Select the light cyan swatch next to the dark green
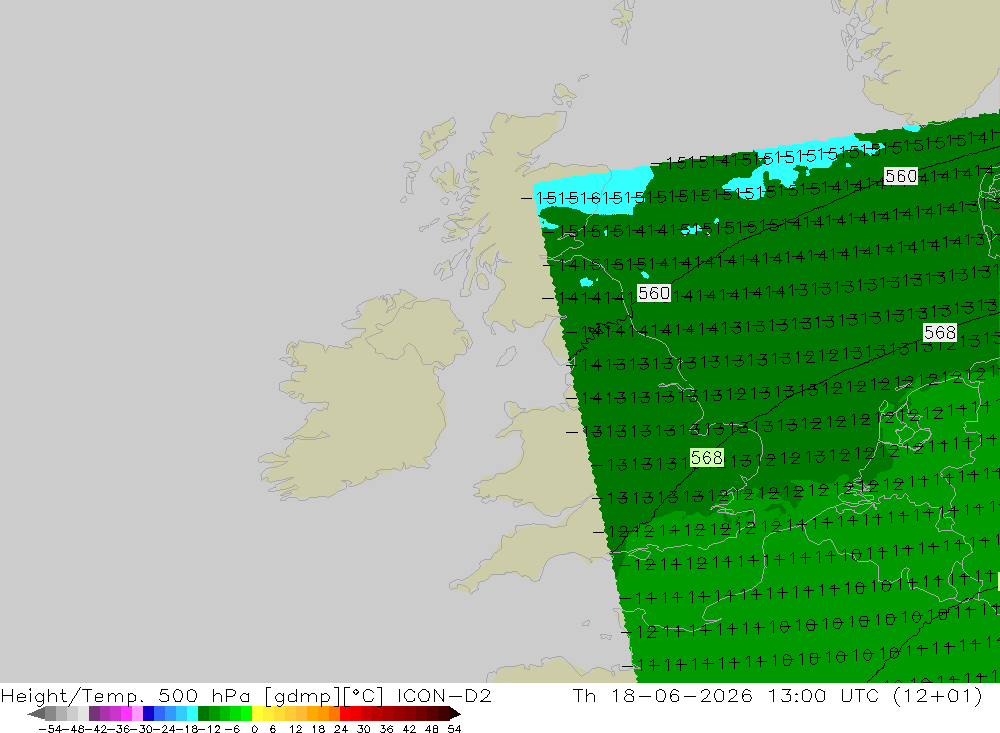1000x733 pixels. 192,713
